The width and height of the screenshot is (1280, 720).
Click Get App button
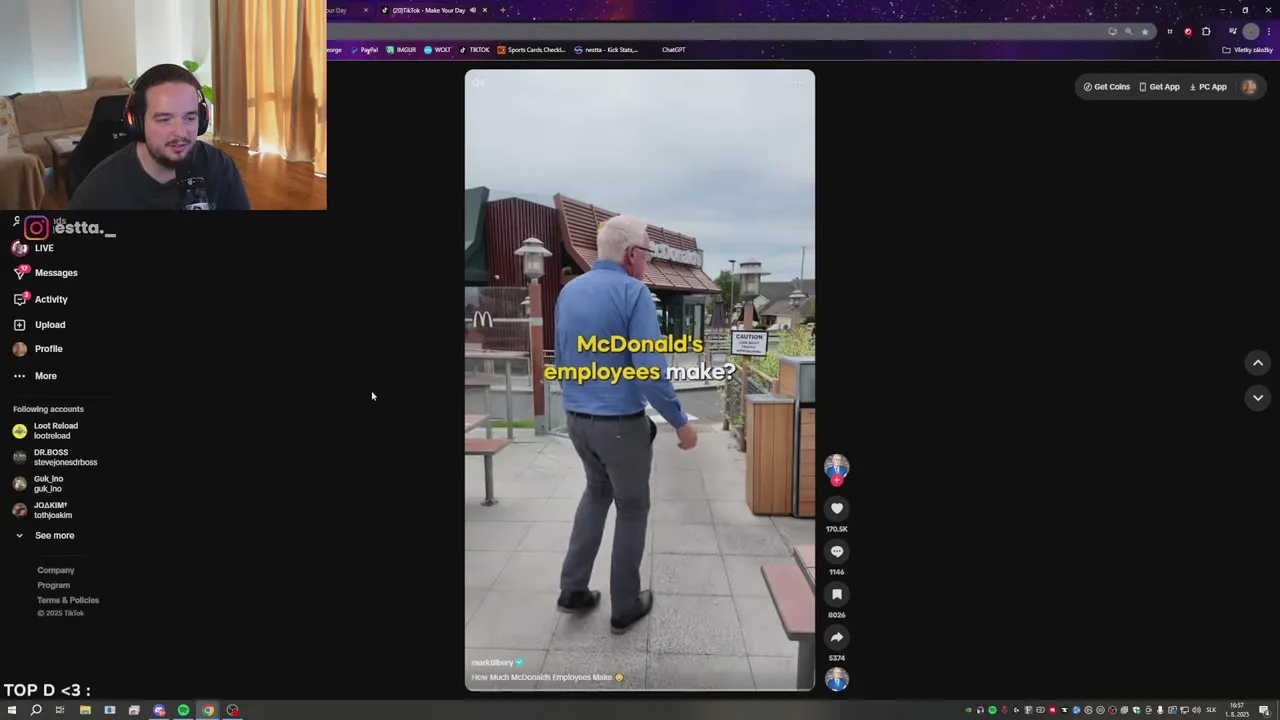tap(1159, 87)
